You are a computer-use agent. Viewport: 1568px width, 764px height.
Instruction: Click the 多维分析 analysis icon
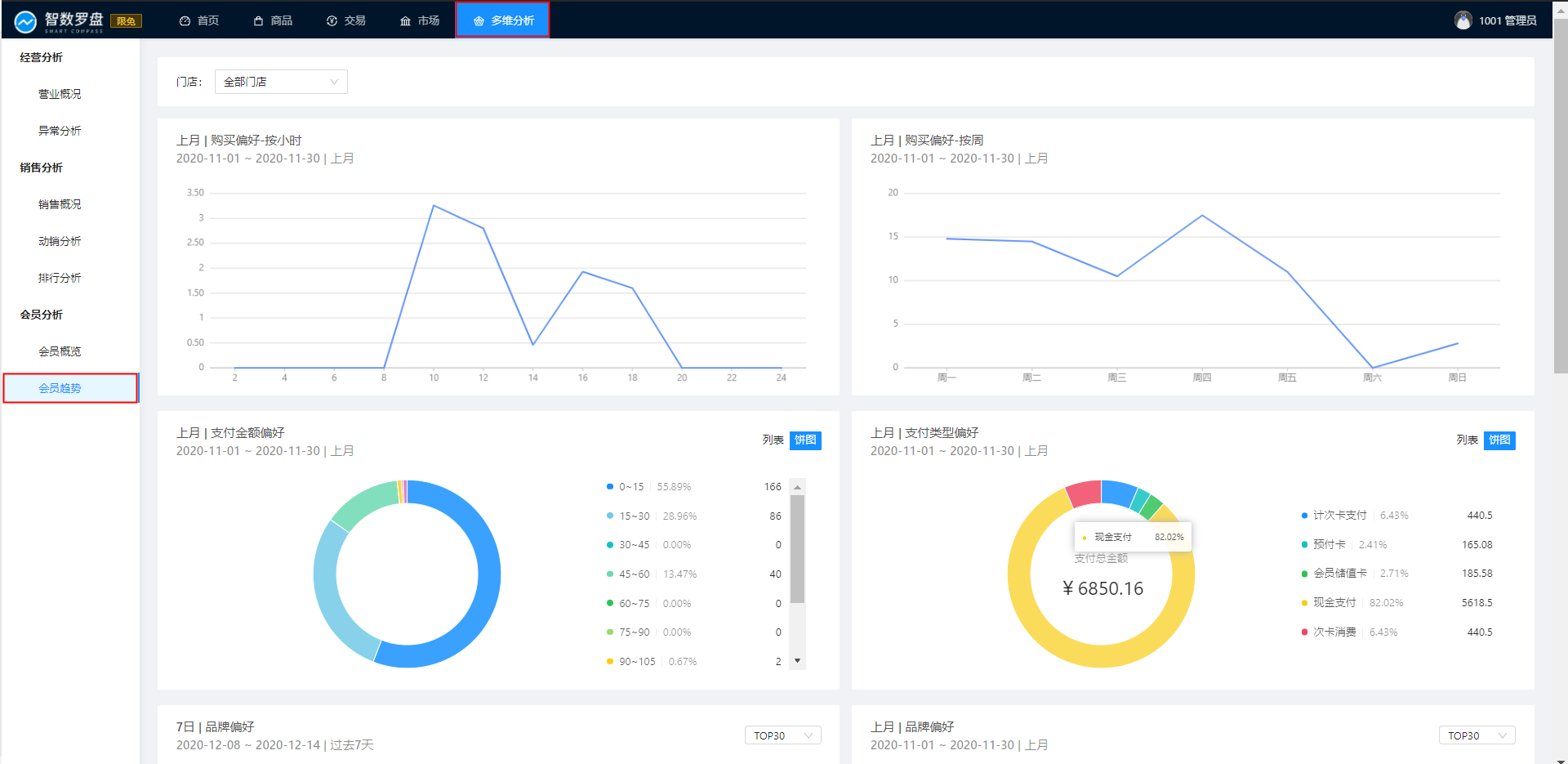coord(479,21)
